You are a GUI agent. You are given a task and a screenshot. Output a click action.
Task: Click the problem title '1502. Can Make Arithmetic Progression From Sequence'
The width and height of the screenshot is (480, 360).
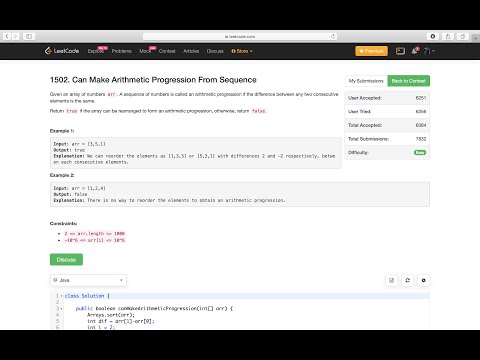click(x=153, y=80)
